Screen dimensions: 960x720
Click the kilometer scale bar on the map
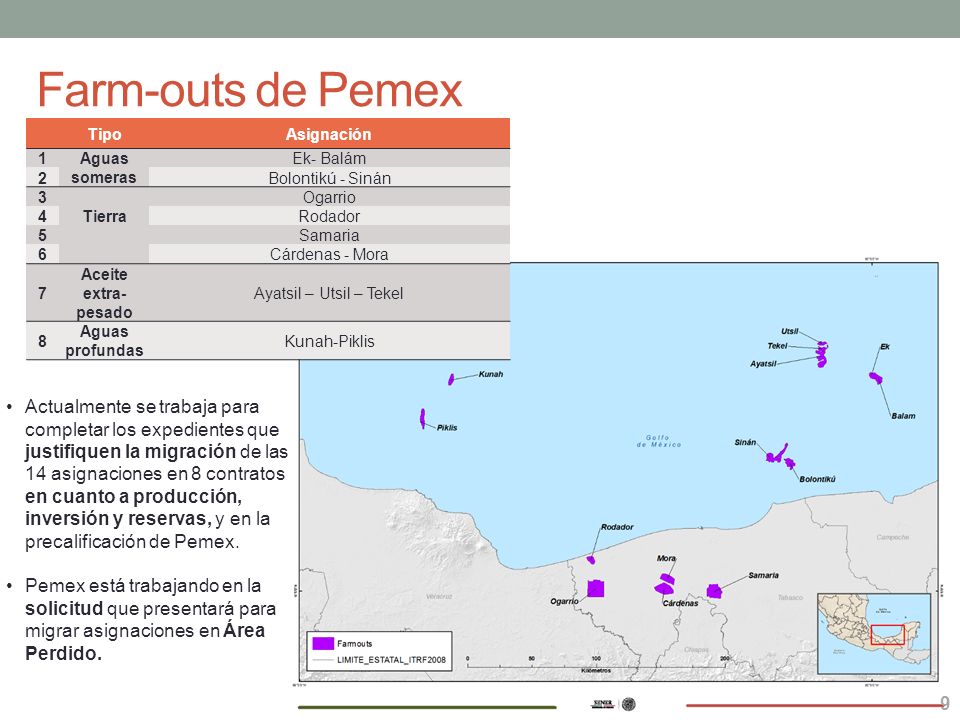click(596, 665)
